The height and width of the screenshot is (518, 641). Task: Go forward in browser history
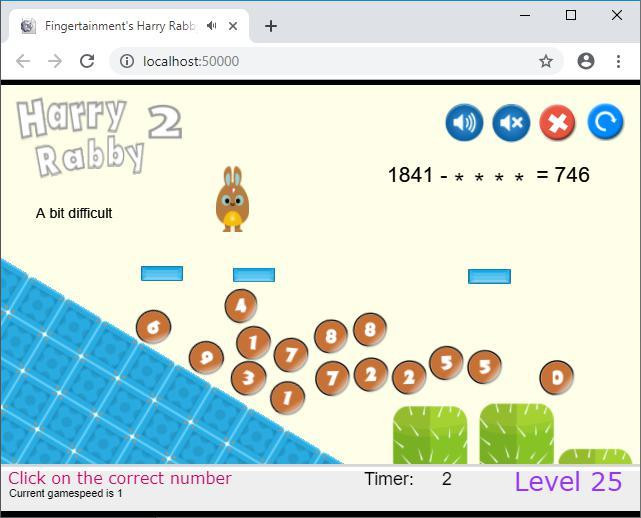pos(55,61)
